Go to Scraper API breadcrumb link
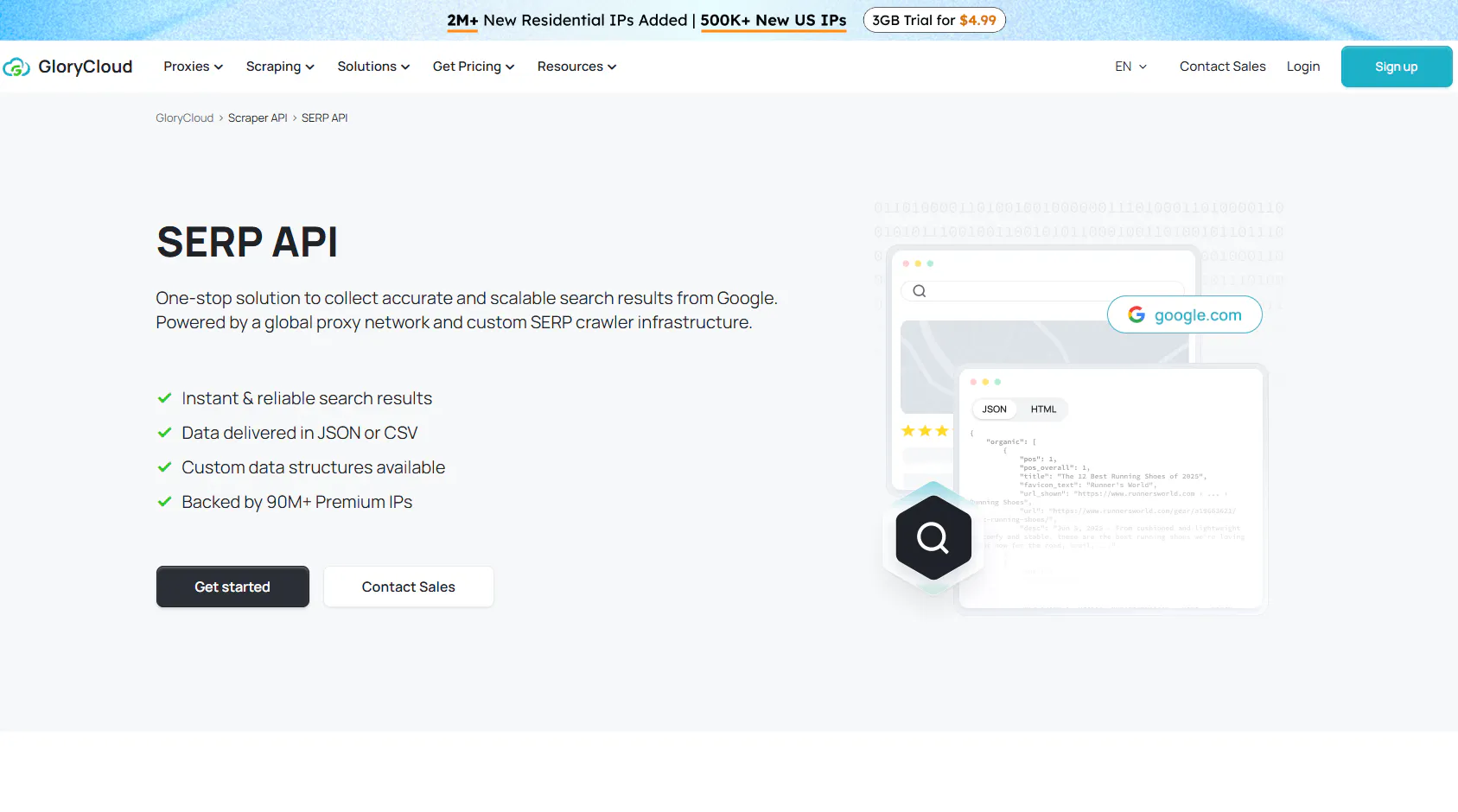Screen dimensions: 1458x812 (258, 118)
